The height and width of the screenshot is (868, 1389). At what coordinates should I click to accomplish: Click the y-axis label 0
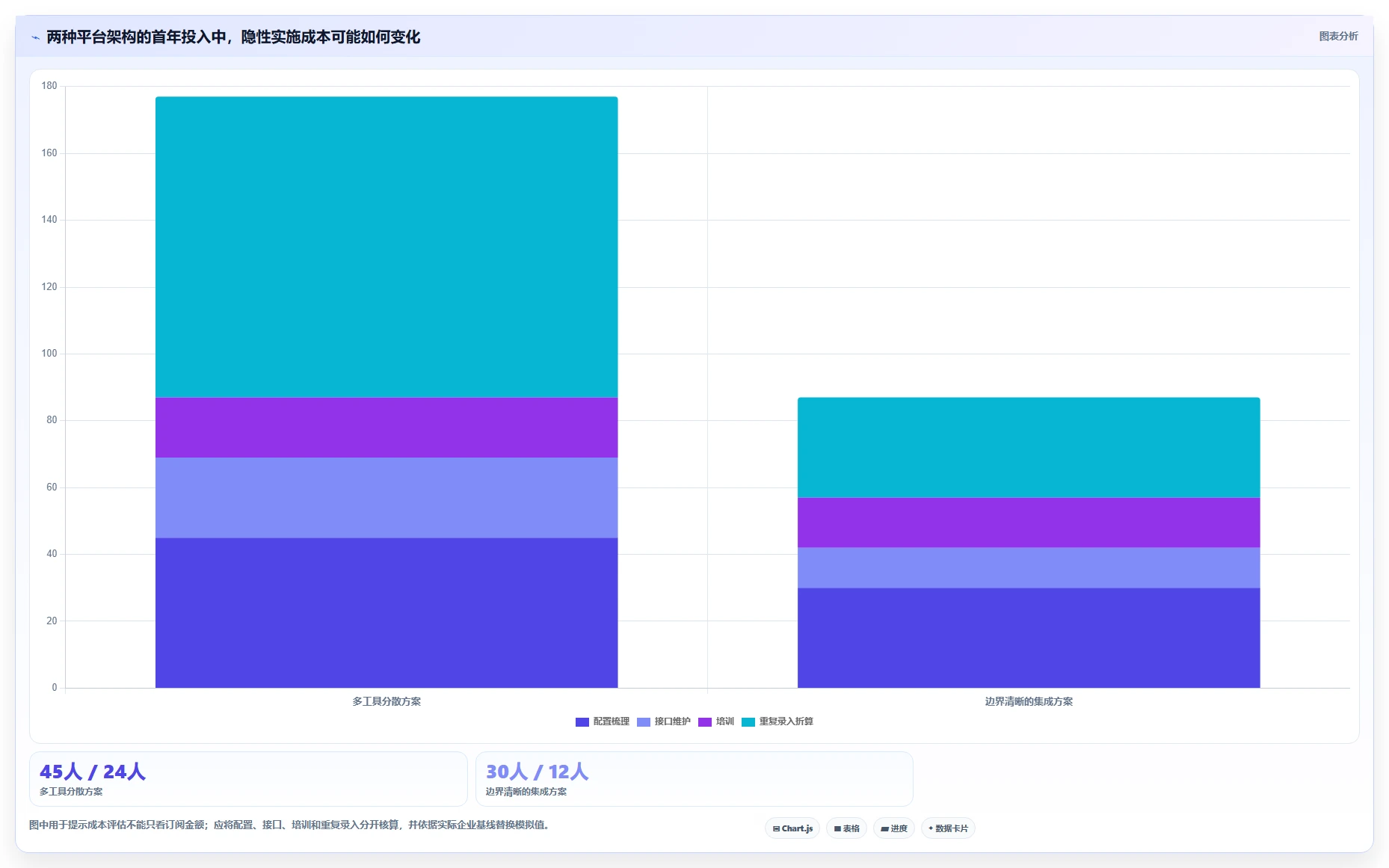click(x=55, y=688)
